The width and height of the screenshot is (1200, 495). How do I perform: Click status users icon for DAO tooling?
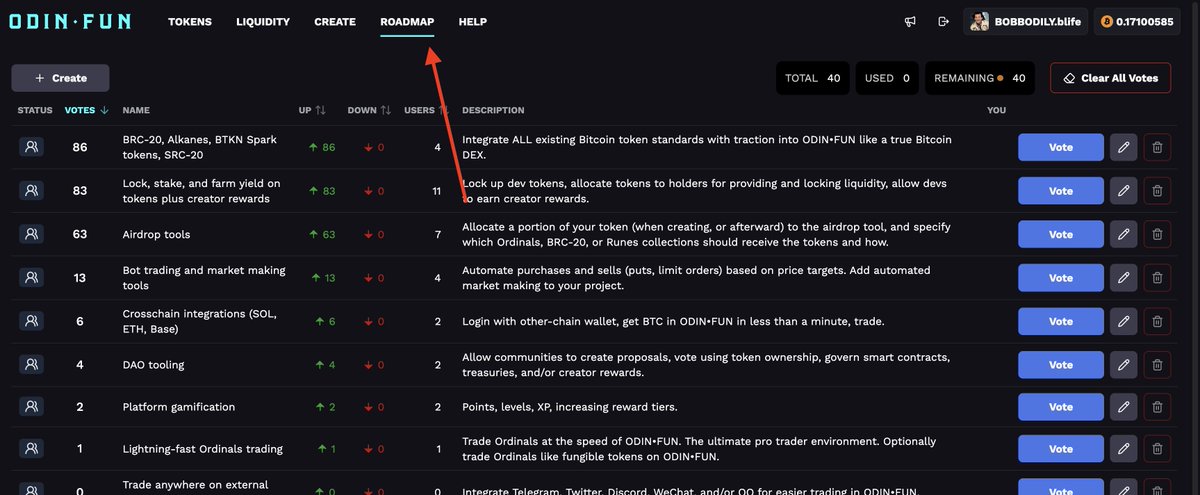click(32, 365)
